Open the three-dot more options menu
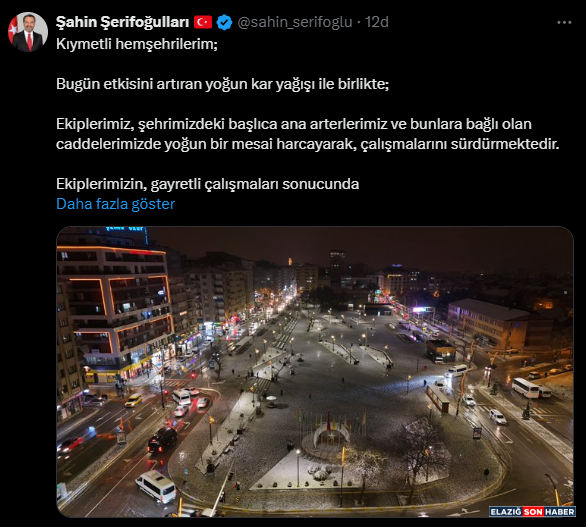 click(564, 22)
